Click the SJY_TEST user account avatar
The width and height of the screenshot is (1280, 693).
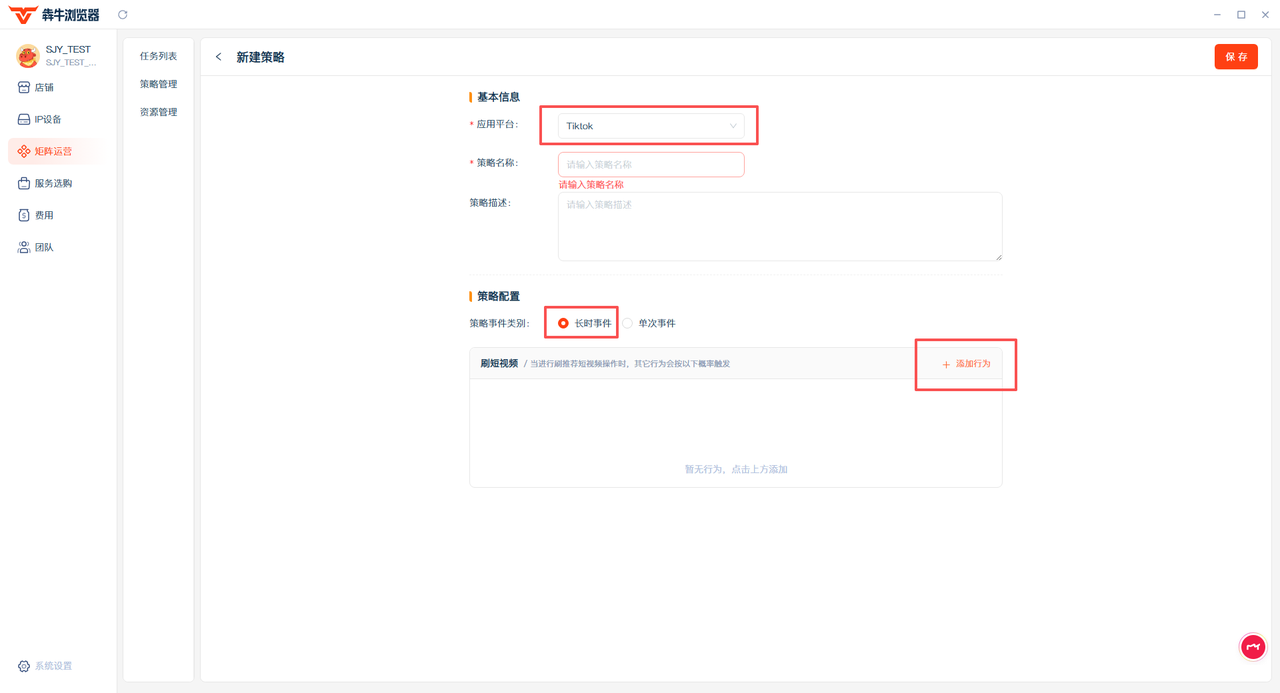(27, 56)
